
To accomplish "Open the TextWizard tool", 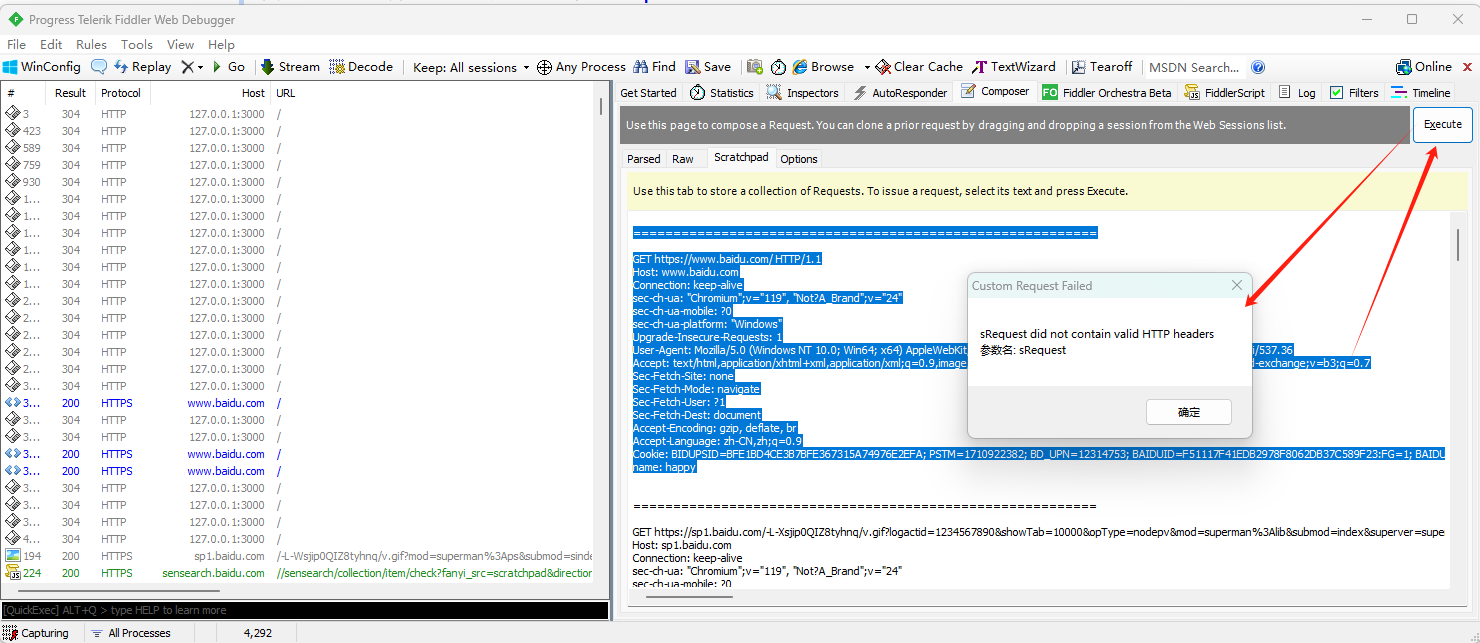I will (1013, 67).
